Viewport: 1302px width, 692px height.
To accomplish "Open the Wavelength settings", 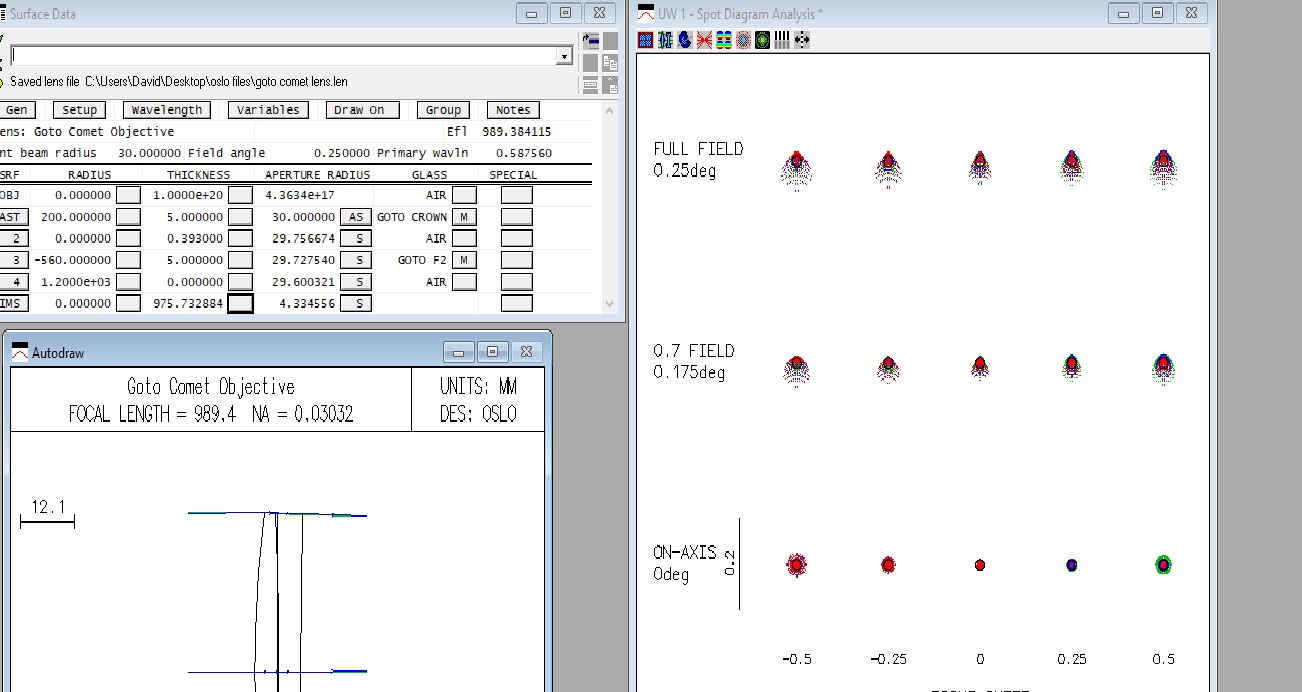I will tap(167, 110).
